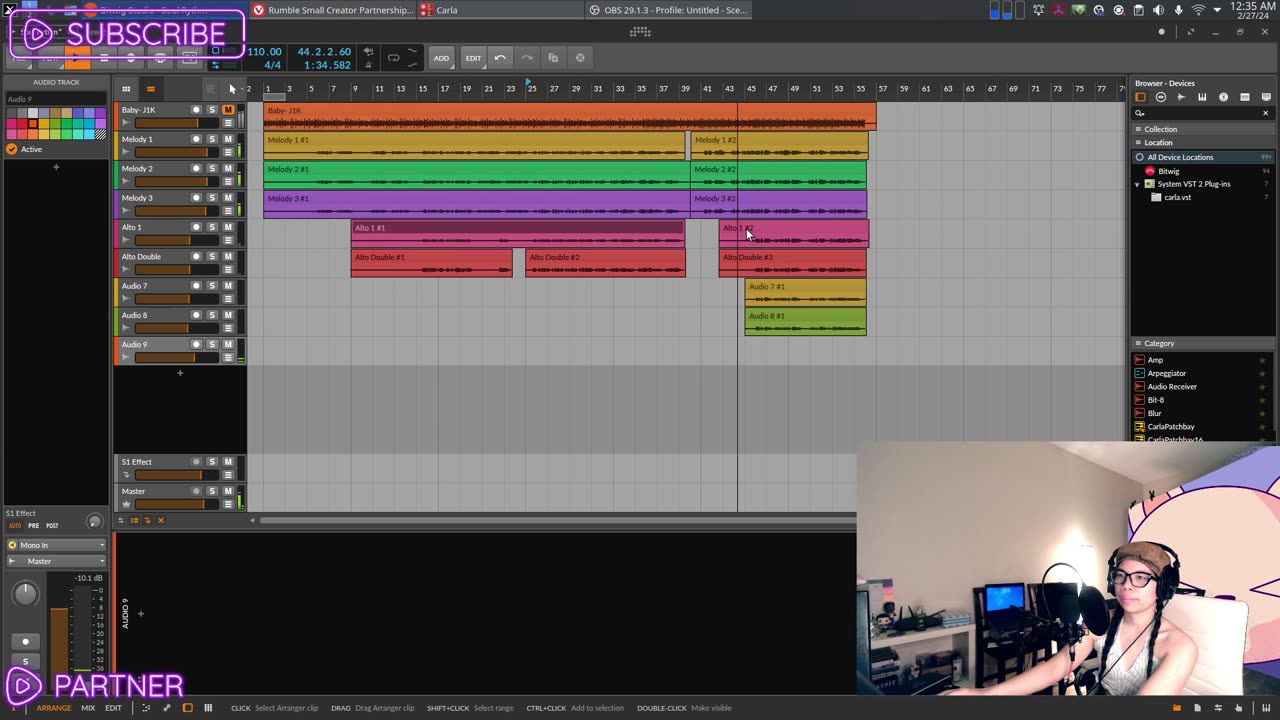Mute the Melody 3 track
1280x720 pixels.
click(x=228, y=197)
